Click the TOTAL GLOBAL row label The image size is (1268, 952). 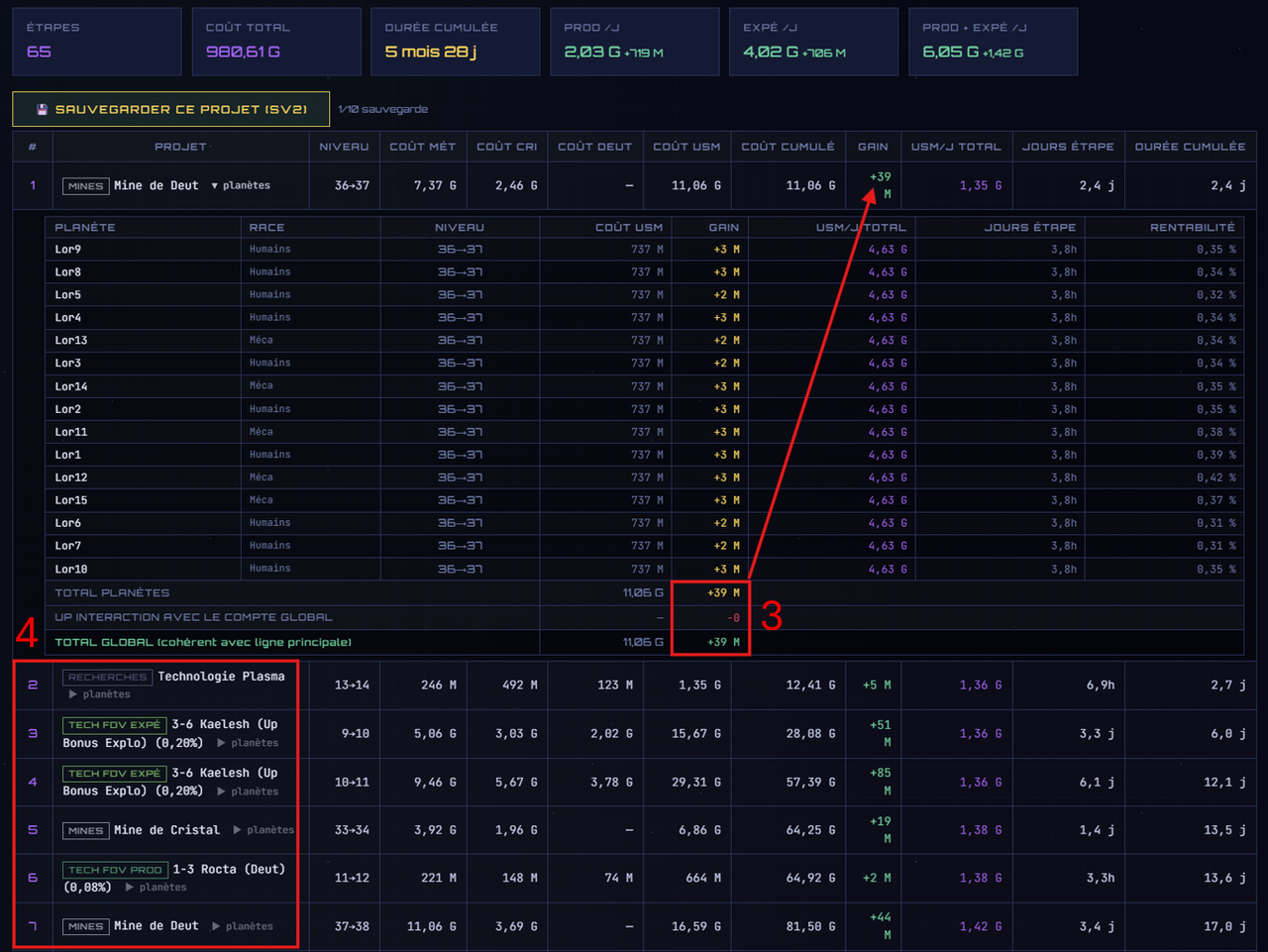click(203, 643)
